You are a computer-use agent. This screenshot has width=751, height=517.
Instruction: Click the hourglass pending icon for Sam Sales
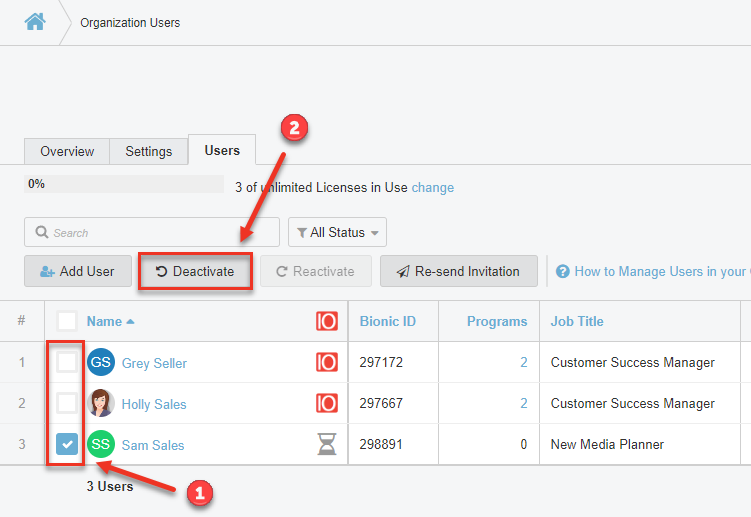(x=327, y=444)
